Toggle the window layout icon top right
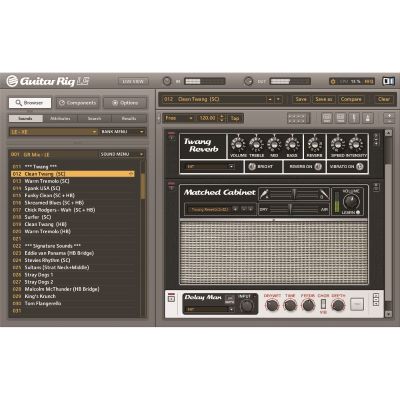Viewport: 400px width, 400px height. point(388,81)
